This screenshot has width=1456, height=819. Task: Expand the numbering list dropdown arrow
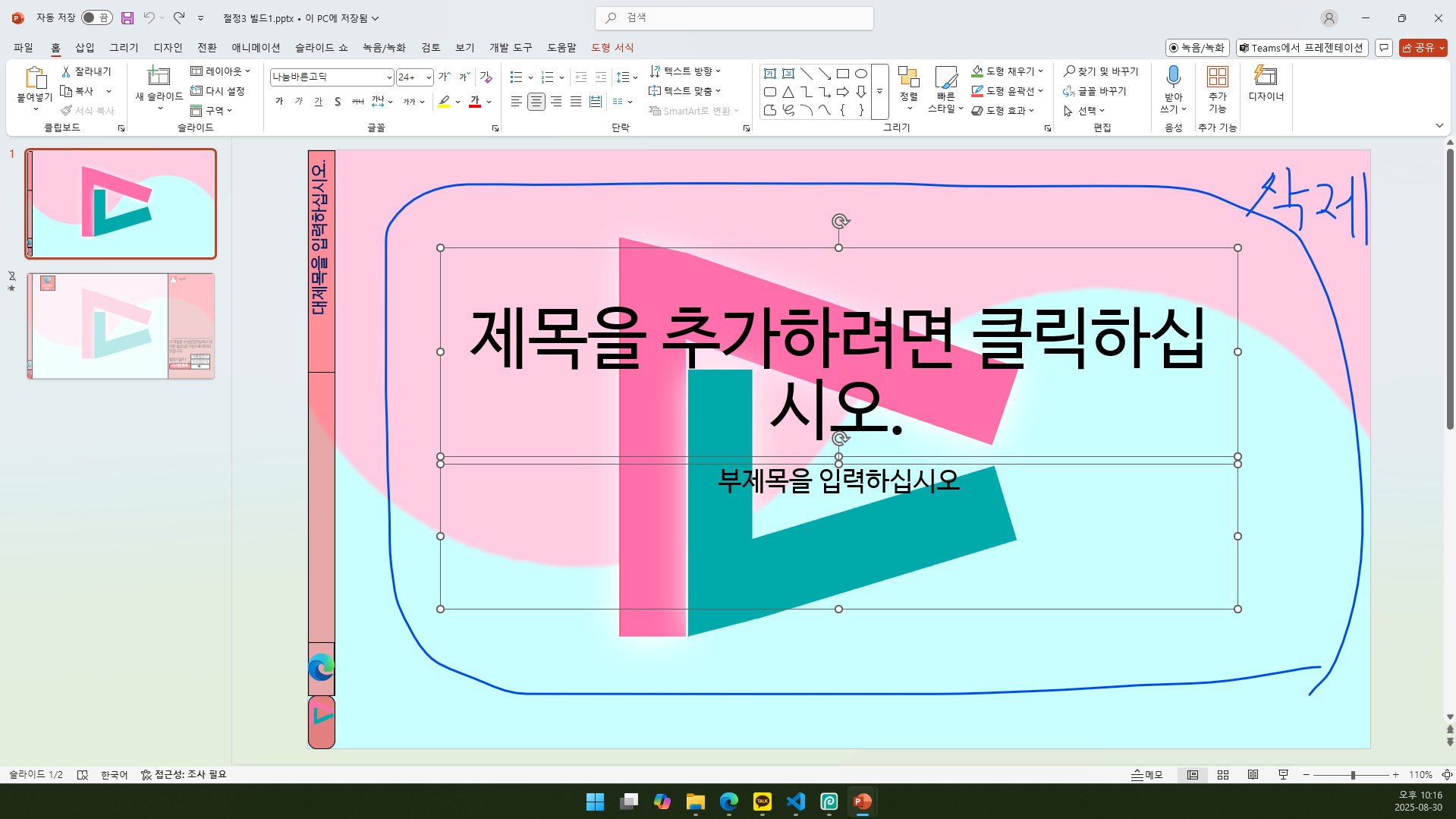tap(561, 77)
